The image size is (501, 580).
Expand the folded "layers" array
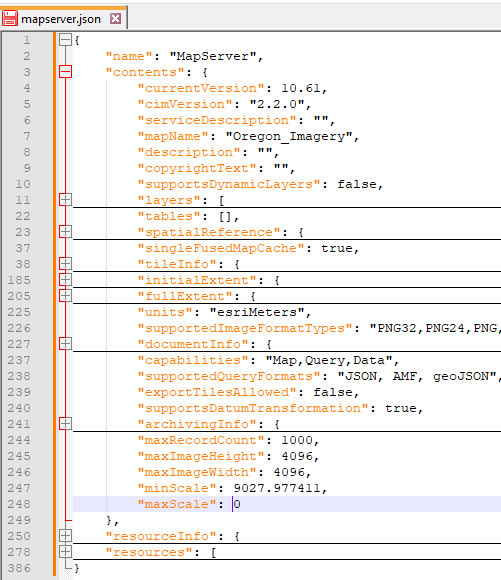(65, 200)
